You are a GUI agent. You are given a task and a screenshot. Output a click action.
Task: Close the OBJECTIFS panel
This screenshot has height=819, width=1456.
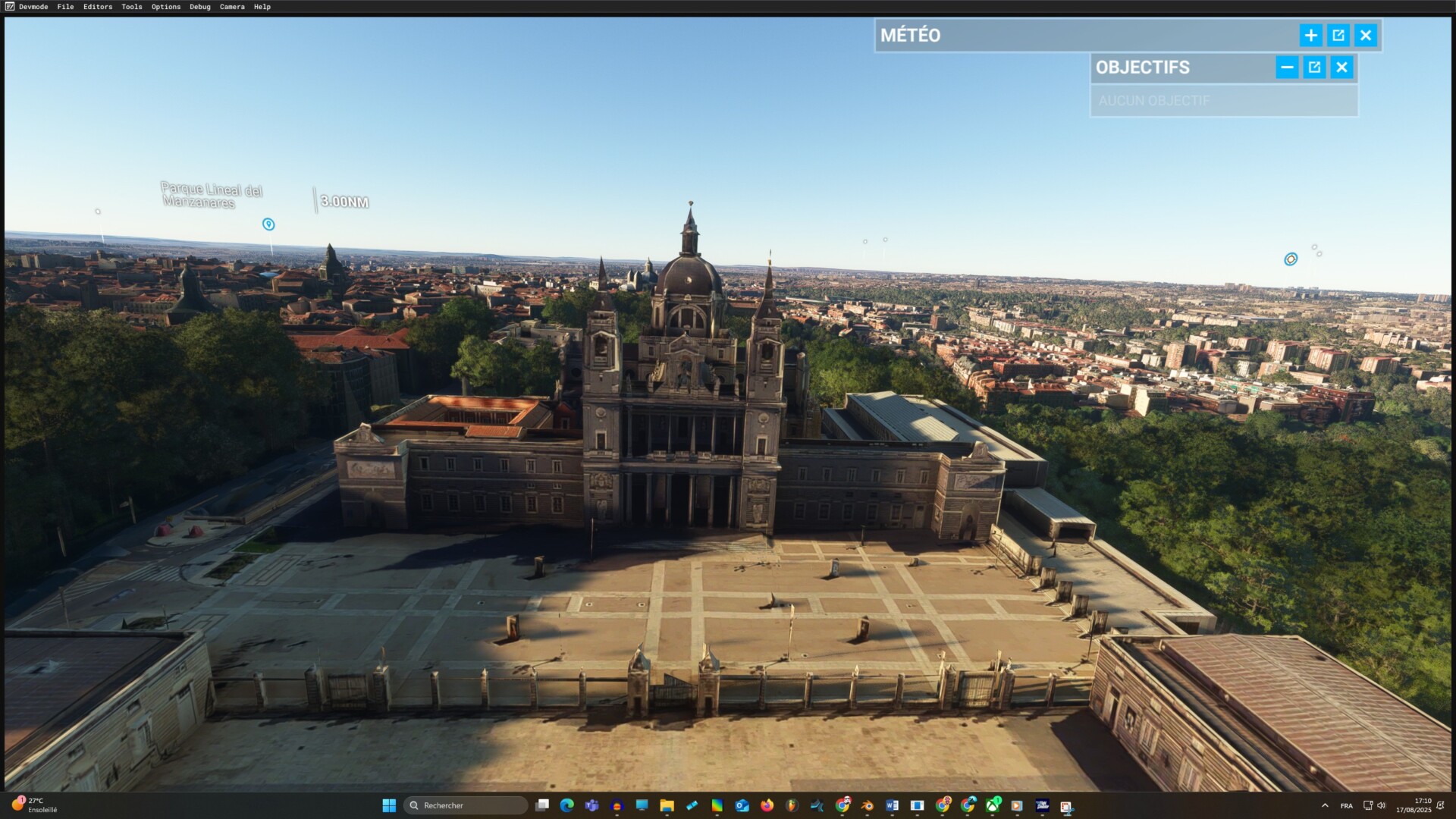(1342, 67)
